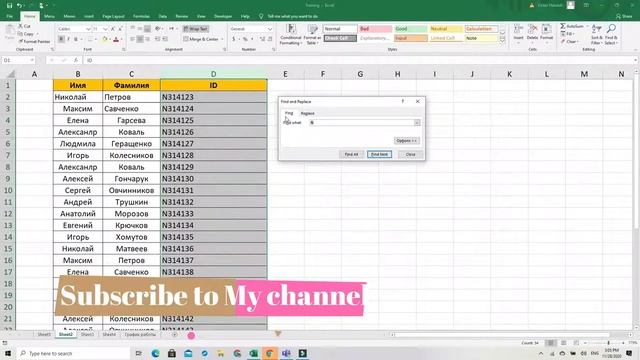Click the Undo arrow icon
640x360 pixels.
(x=19, y=5)
